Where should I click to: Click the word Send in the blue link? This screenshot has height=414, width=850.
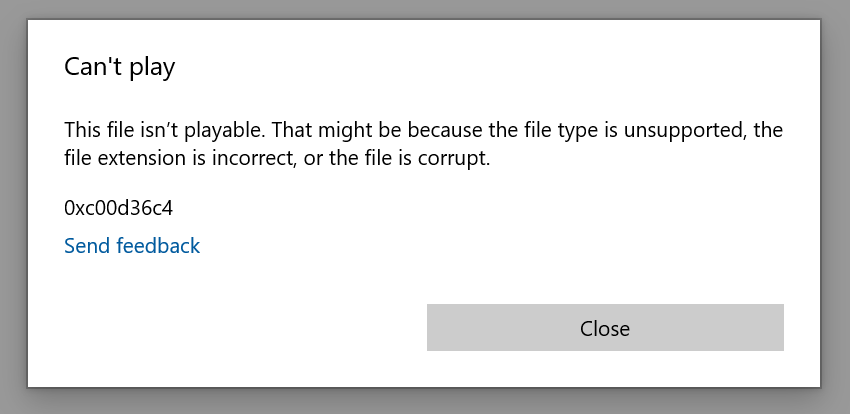(87, 245)
